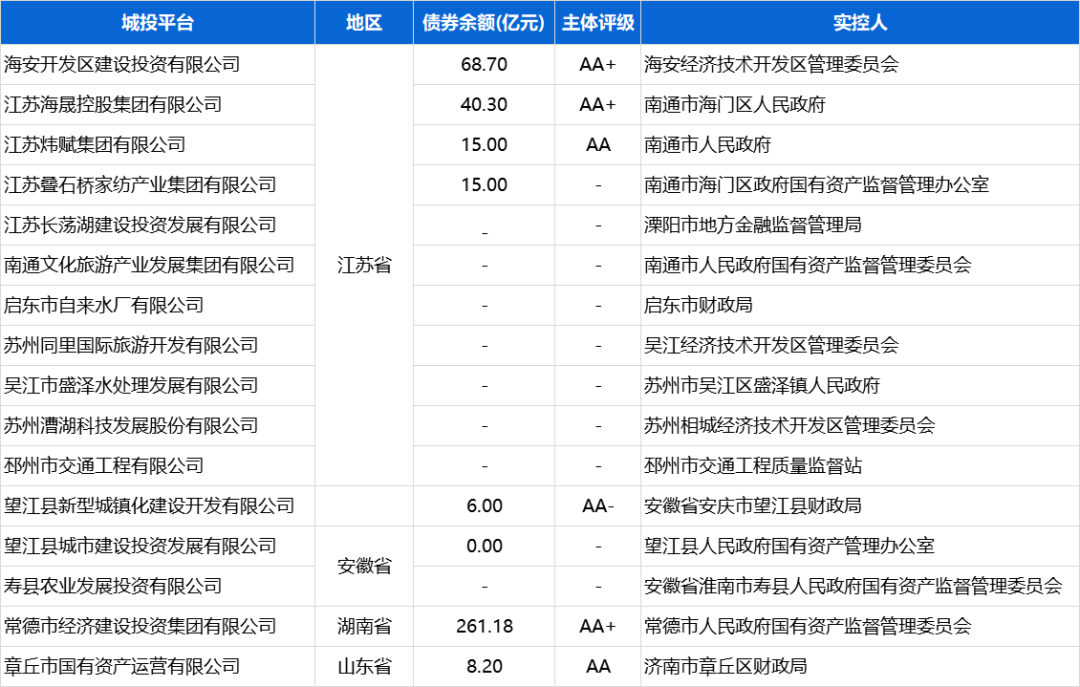This screenshot has width=1080, height=687.
Task: Click the 江苏海晟控股集团有限公司 cell
Action: click(113, 104)
